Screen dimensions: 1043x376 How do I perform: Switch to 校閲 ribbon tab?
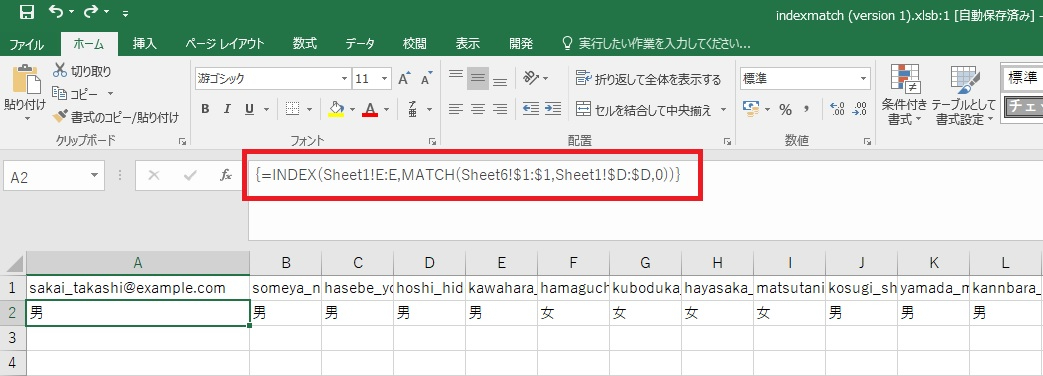[415, 44]
